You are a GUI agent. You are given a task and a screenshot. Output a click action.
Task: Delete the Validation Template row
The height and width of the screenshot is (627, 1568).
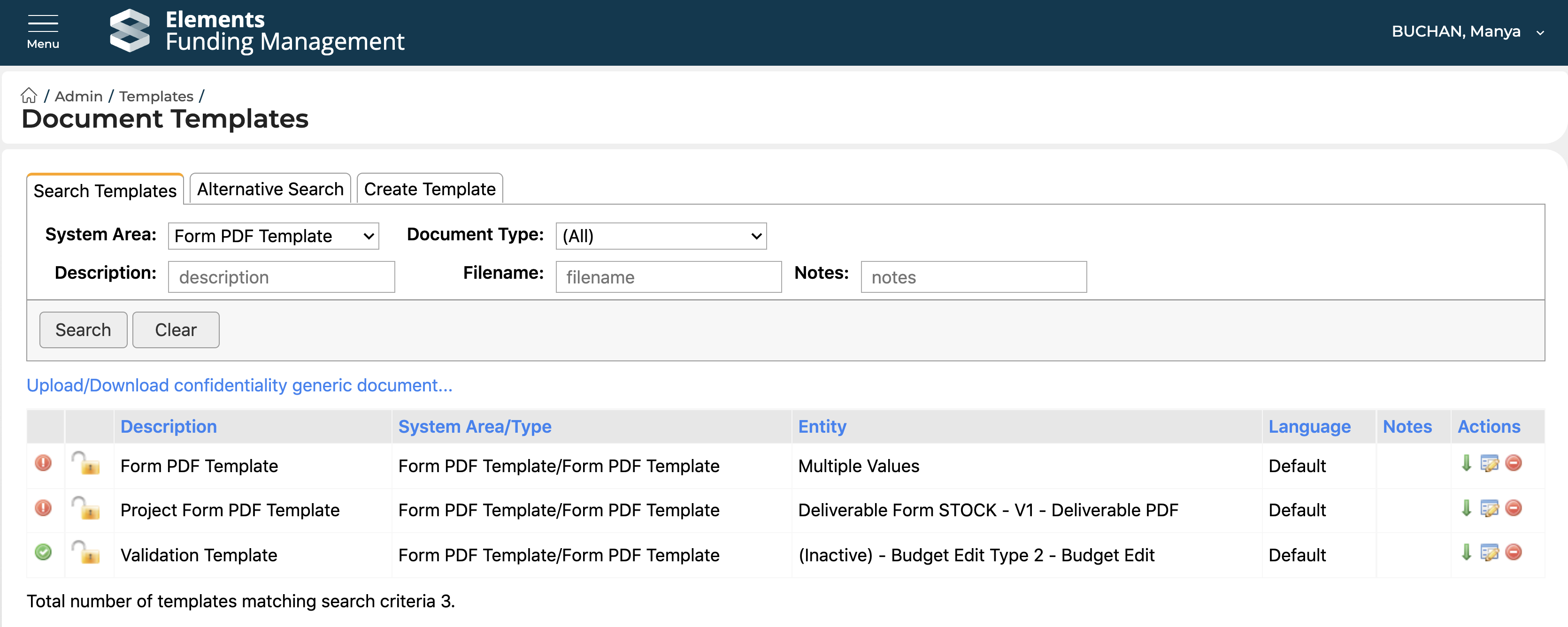[1513, 553]
